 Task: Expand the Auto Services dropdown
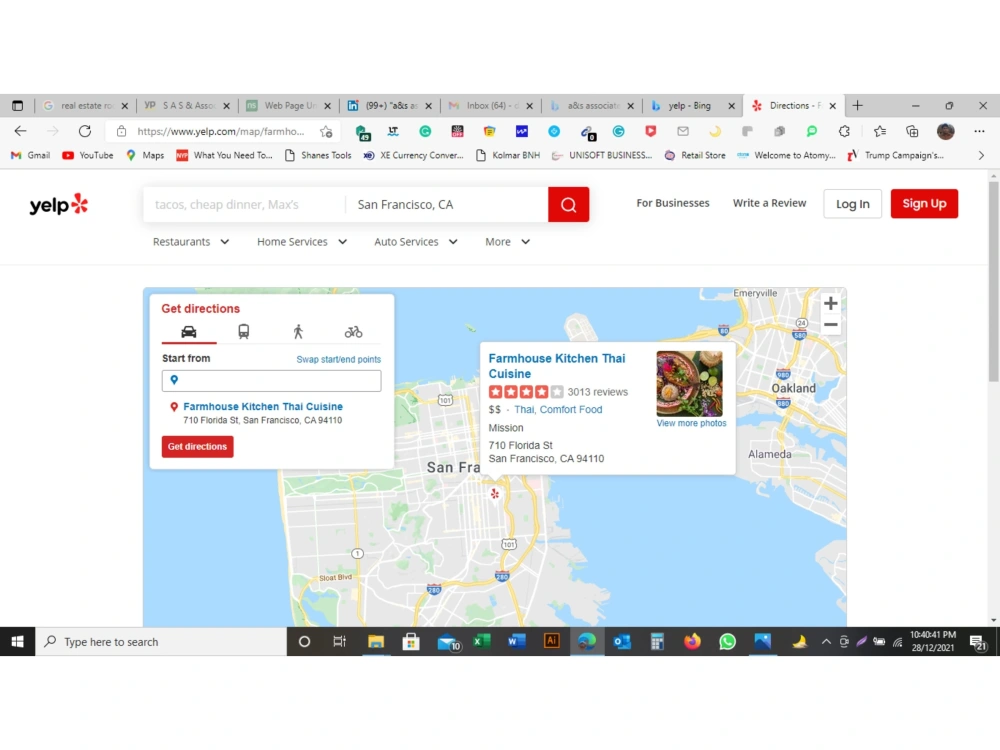(x=416, y=242)
